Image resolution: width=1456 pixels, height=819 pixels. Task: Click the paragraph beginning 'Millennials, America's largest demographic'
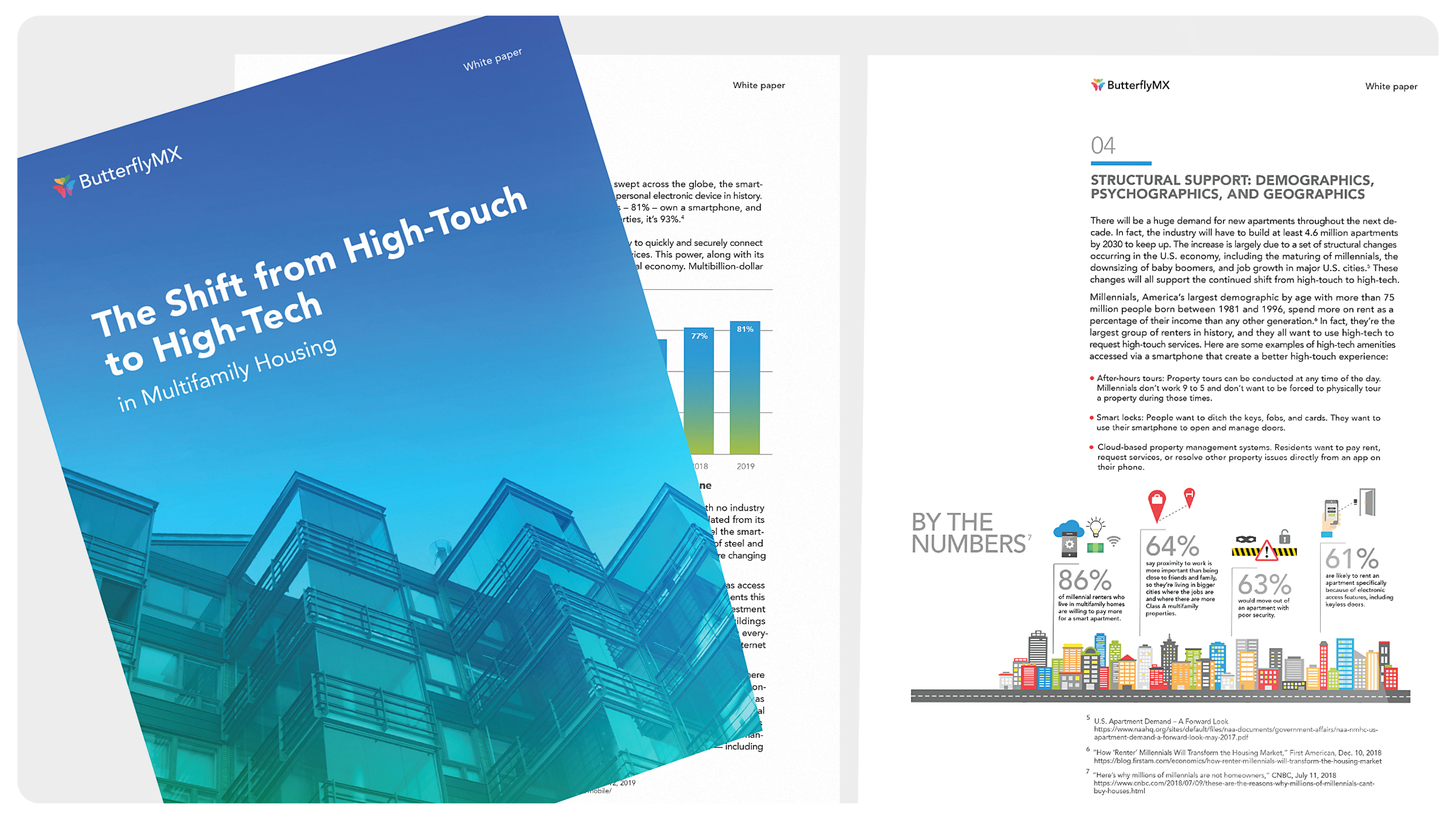pyautogui.click(x=1242, y=327)
